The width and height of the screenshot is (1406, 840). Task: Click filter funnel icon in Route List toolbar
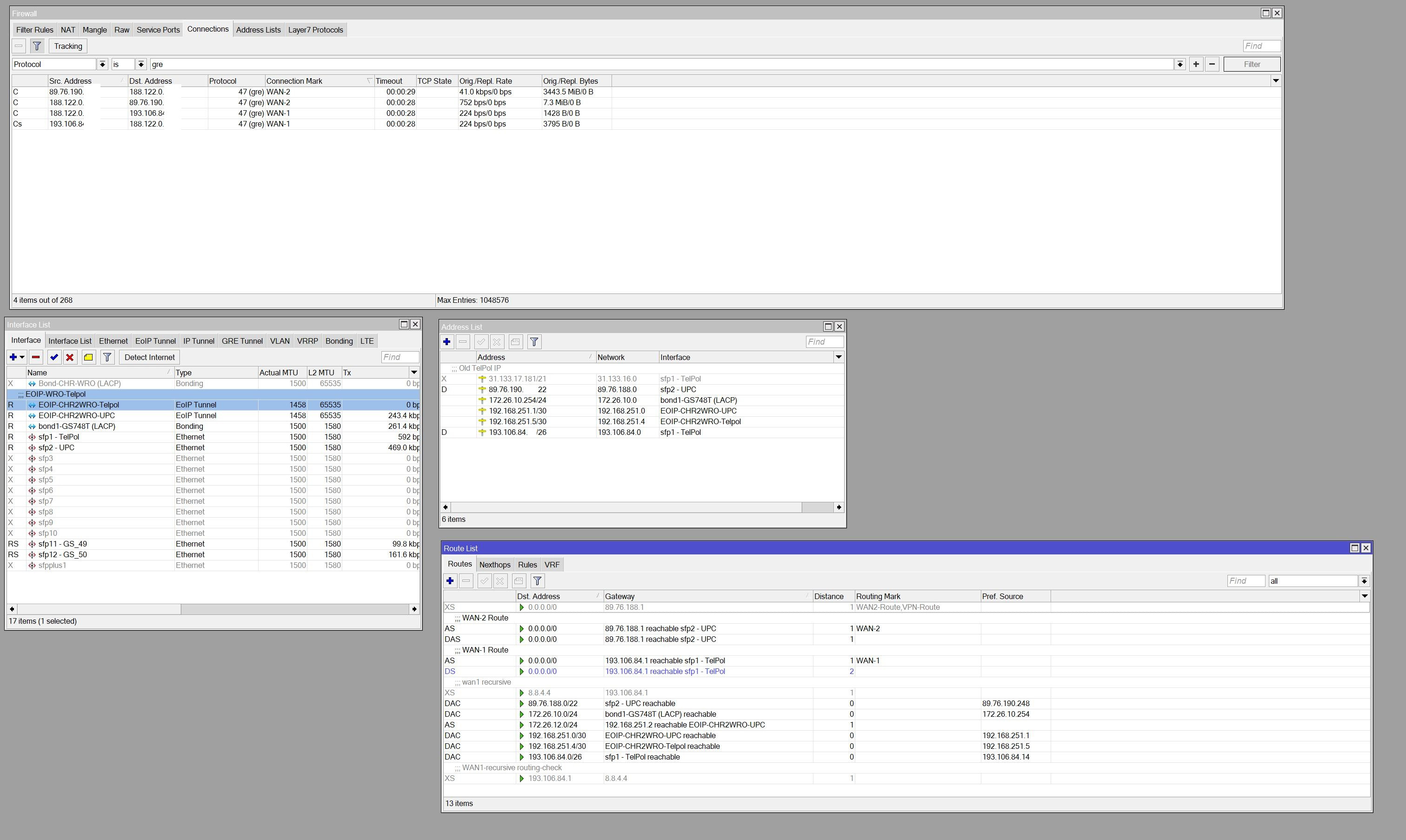[x=537, y=581]
